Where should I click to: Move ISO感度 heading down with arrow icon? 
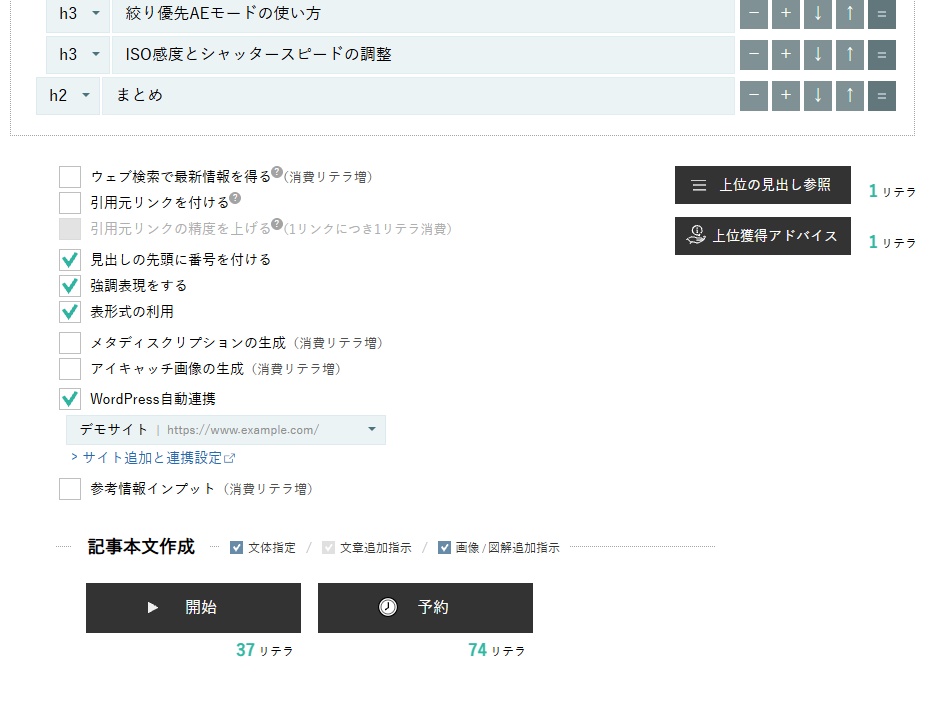[x=817, y=54]
